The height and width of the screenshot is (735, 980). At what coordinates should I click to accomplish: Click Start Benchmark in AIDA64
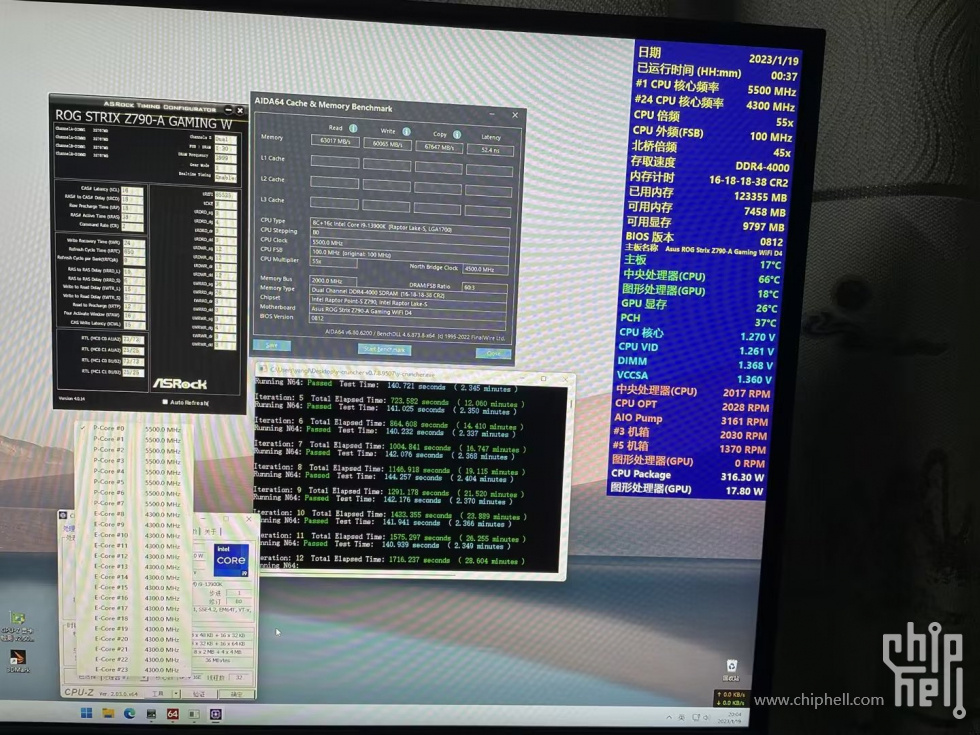(x=384, y=349)
